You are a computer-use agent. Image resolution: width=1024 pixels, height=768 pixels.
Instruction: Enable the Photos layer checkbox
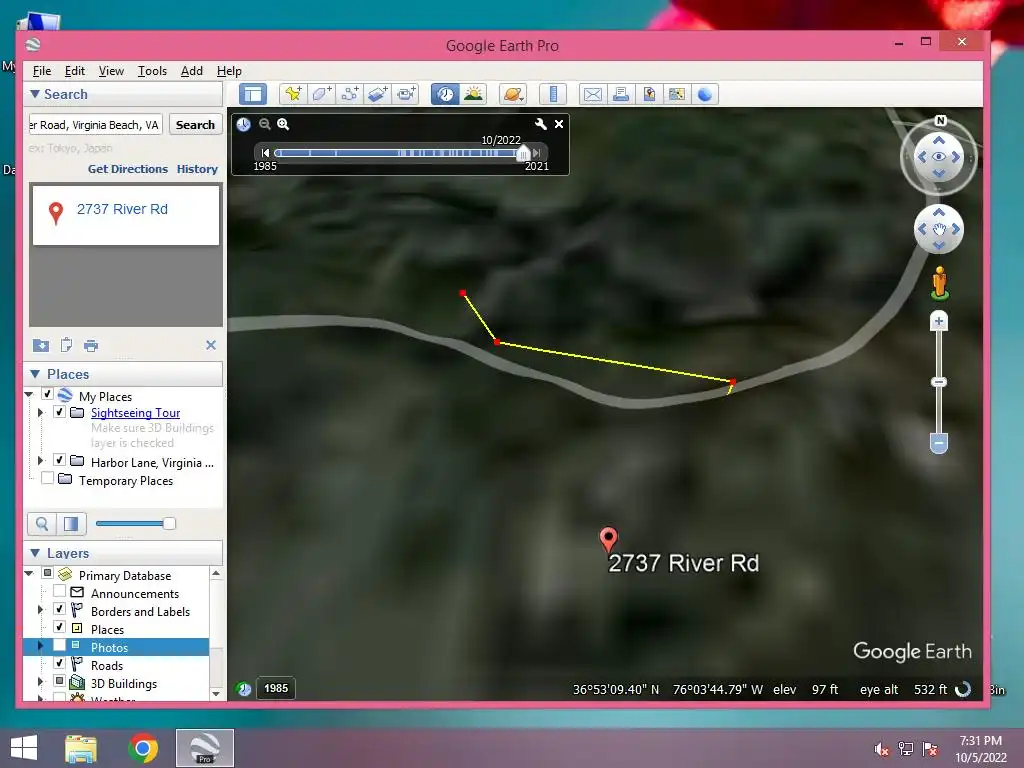pos(59,645)
